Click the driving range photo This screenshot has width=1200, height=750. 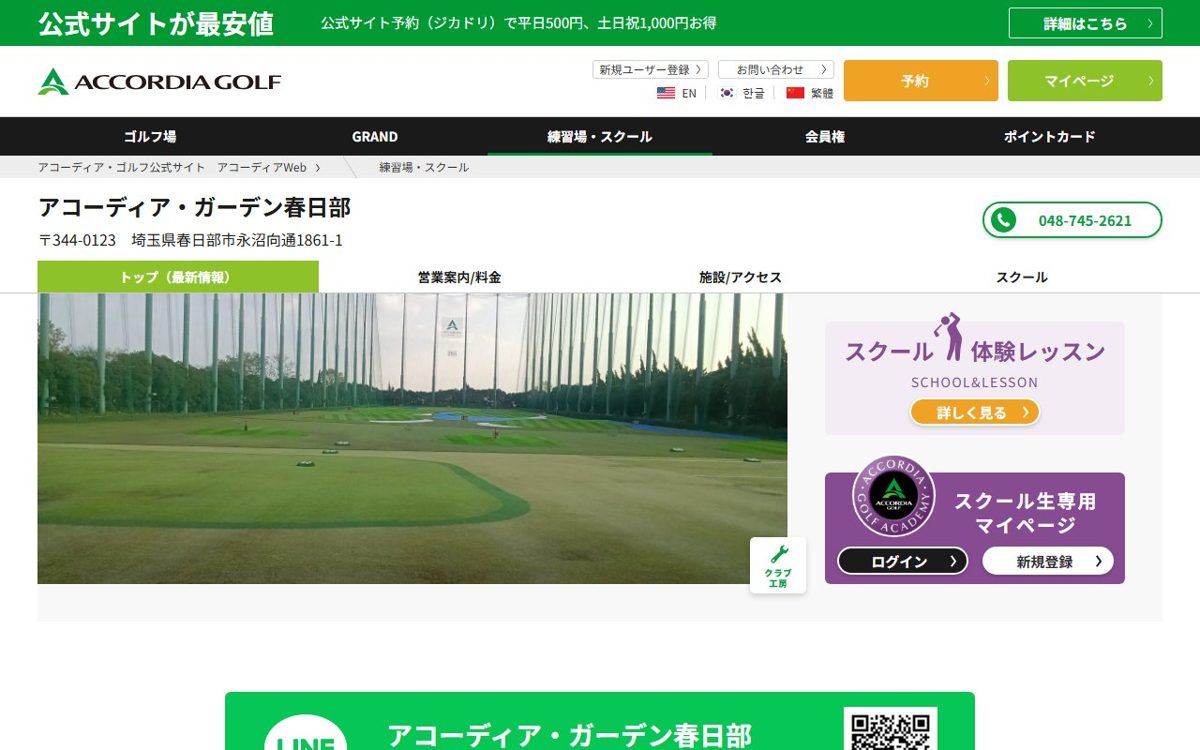412,438
